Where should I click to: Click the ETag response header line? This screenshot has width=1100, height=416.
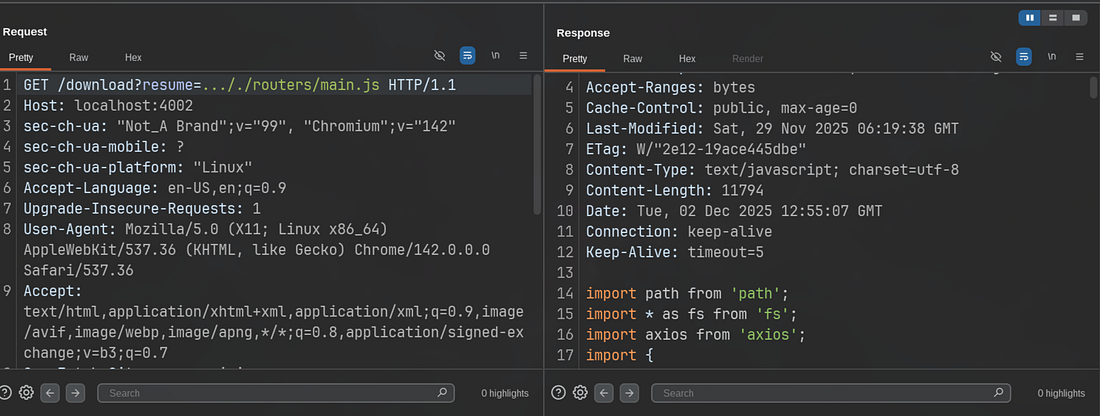(x=696, y=149)
